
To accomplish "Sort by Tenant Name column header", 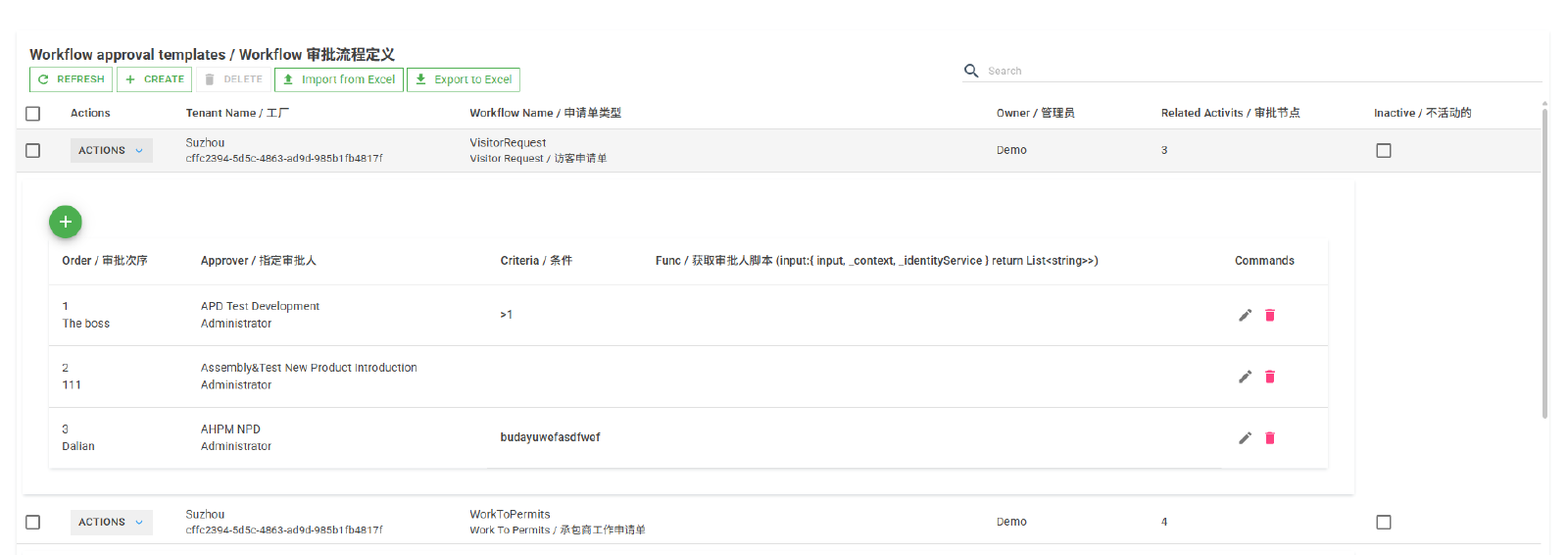I will click(x=237, y=113).
